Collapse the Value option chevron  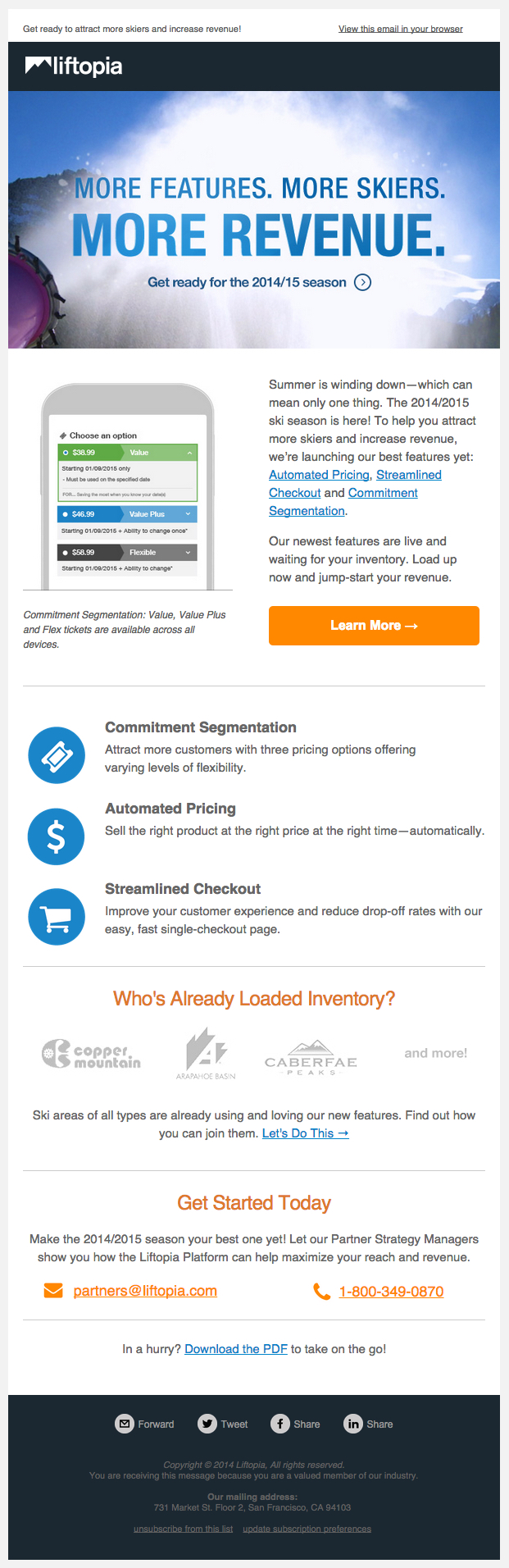(189, 453)
